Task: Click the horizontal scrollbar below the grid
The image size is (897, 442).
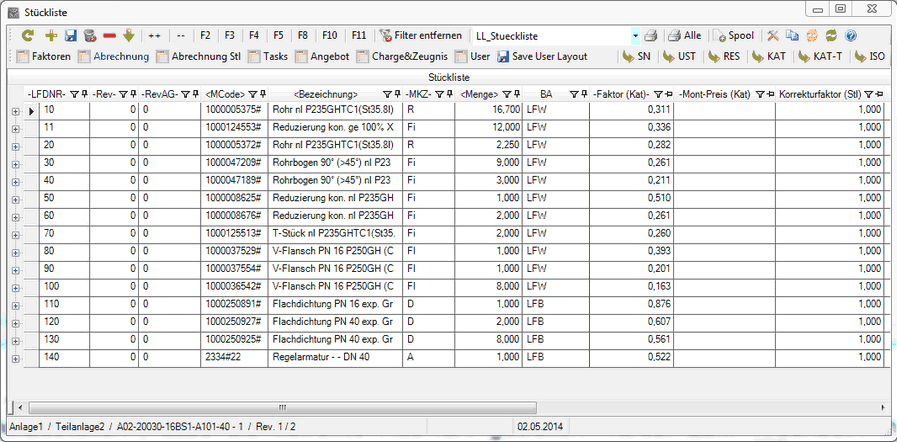Action: click(450, 407)
